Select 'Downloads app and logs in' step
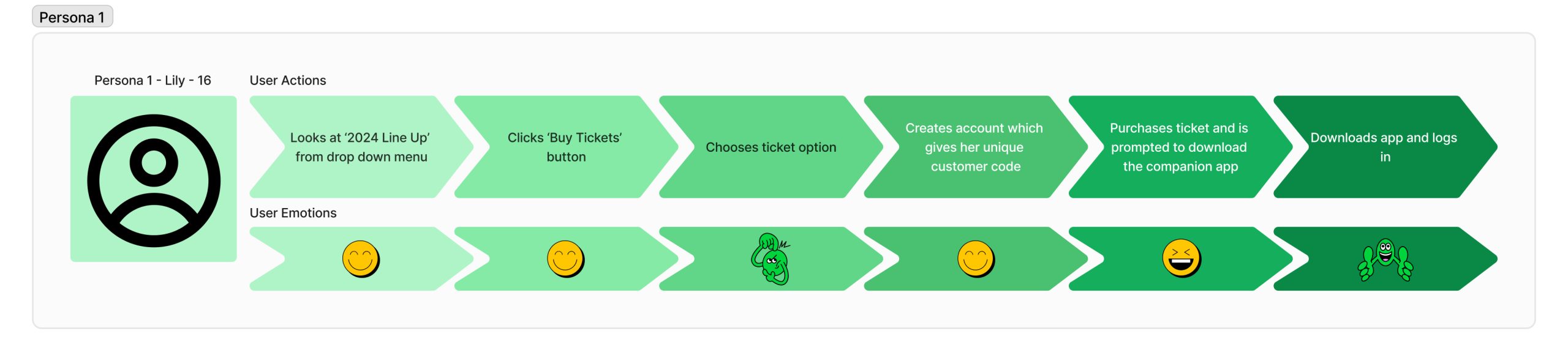The height and width of the screenshot is (361, 1568). point(1384,147)
